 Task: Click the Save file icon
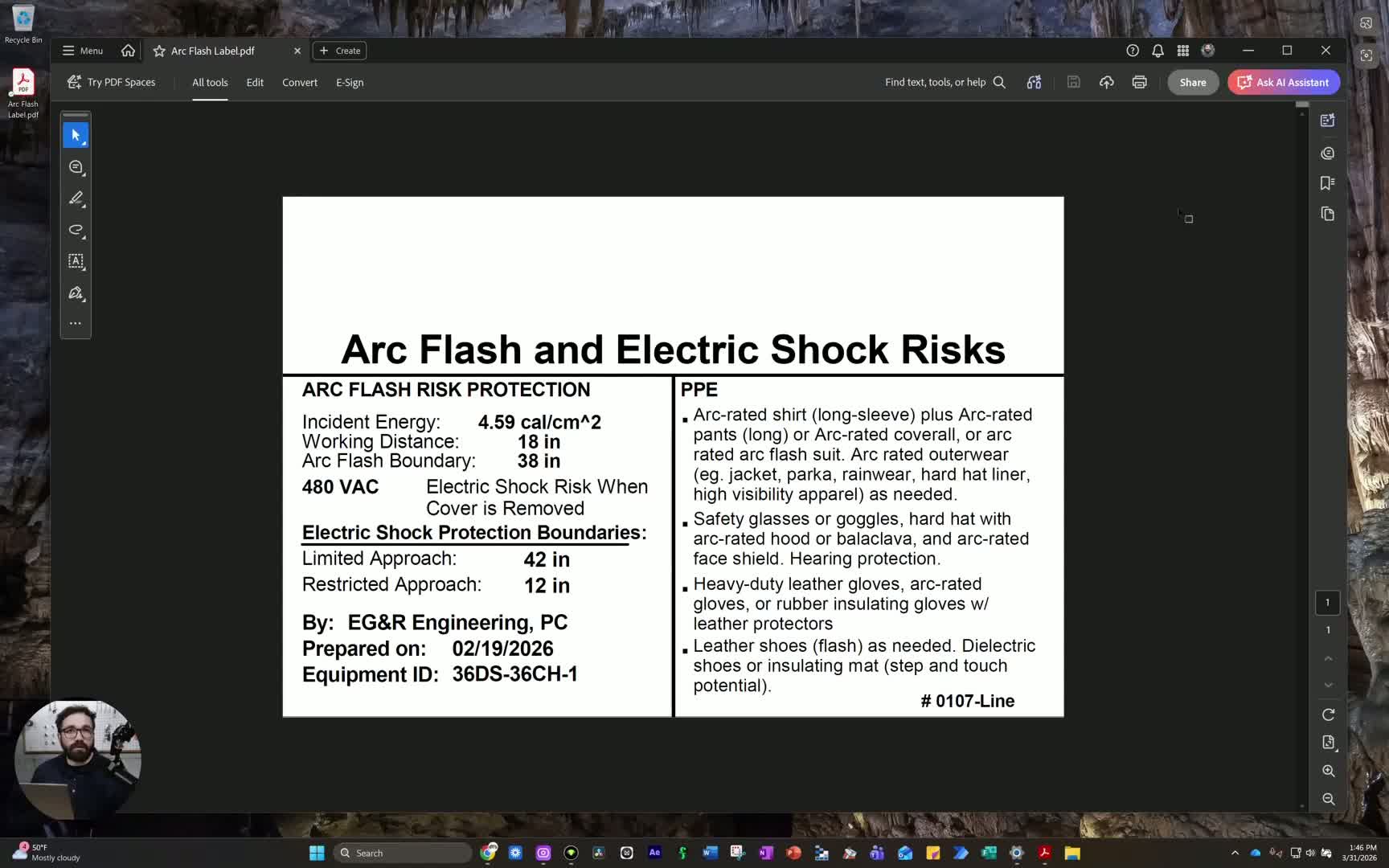point(1073,82)
